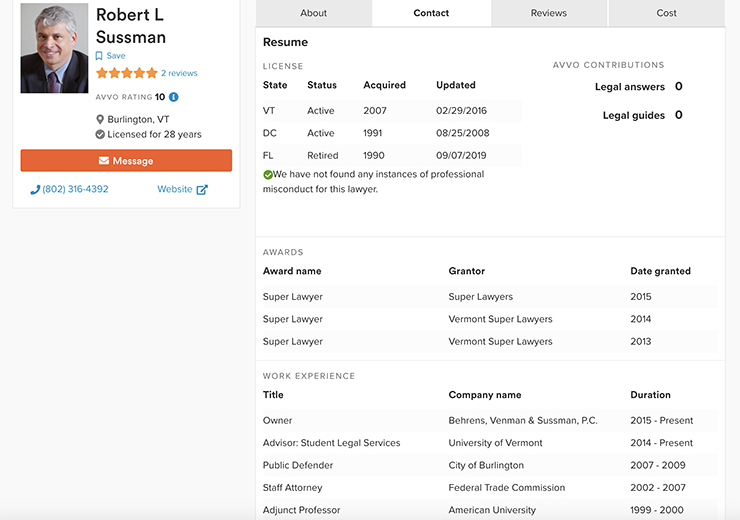
Task: Click the Federal Trade Commission company name
Action: point(506,488)
